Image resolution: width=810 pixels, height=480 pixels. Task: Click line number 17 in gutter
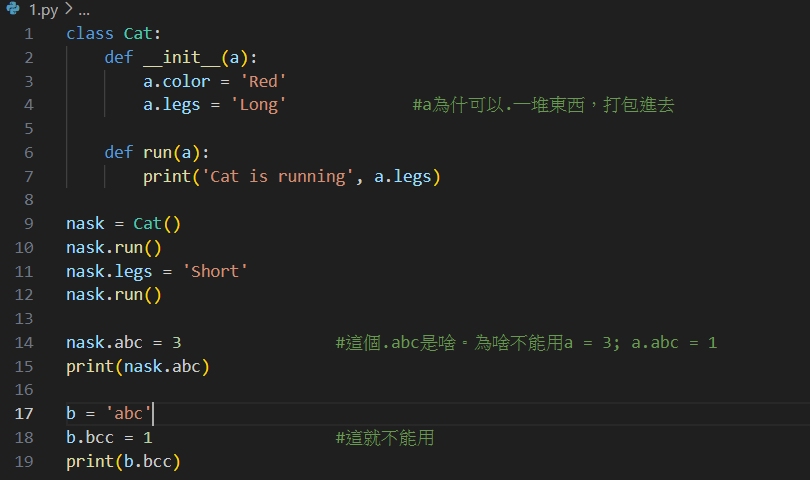pyautogui.click(x=24, y=414)
